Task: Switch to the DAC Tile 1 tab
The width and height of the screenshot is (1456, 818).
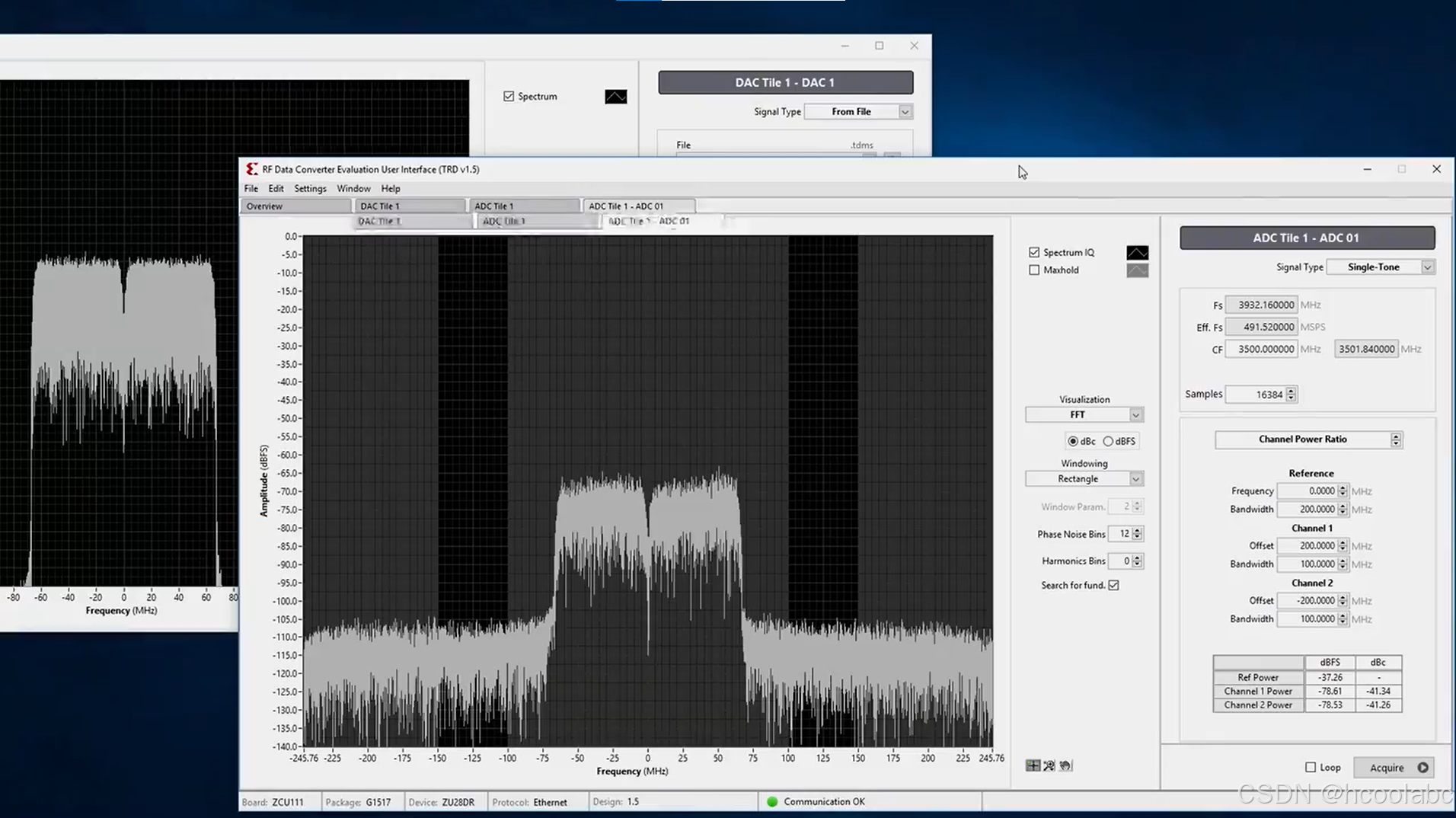Action: pos(410,206)
